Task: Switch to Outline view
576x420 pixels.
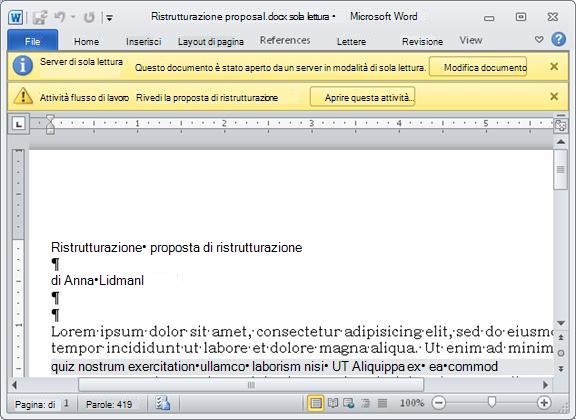Action: pos(365,403)
